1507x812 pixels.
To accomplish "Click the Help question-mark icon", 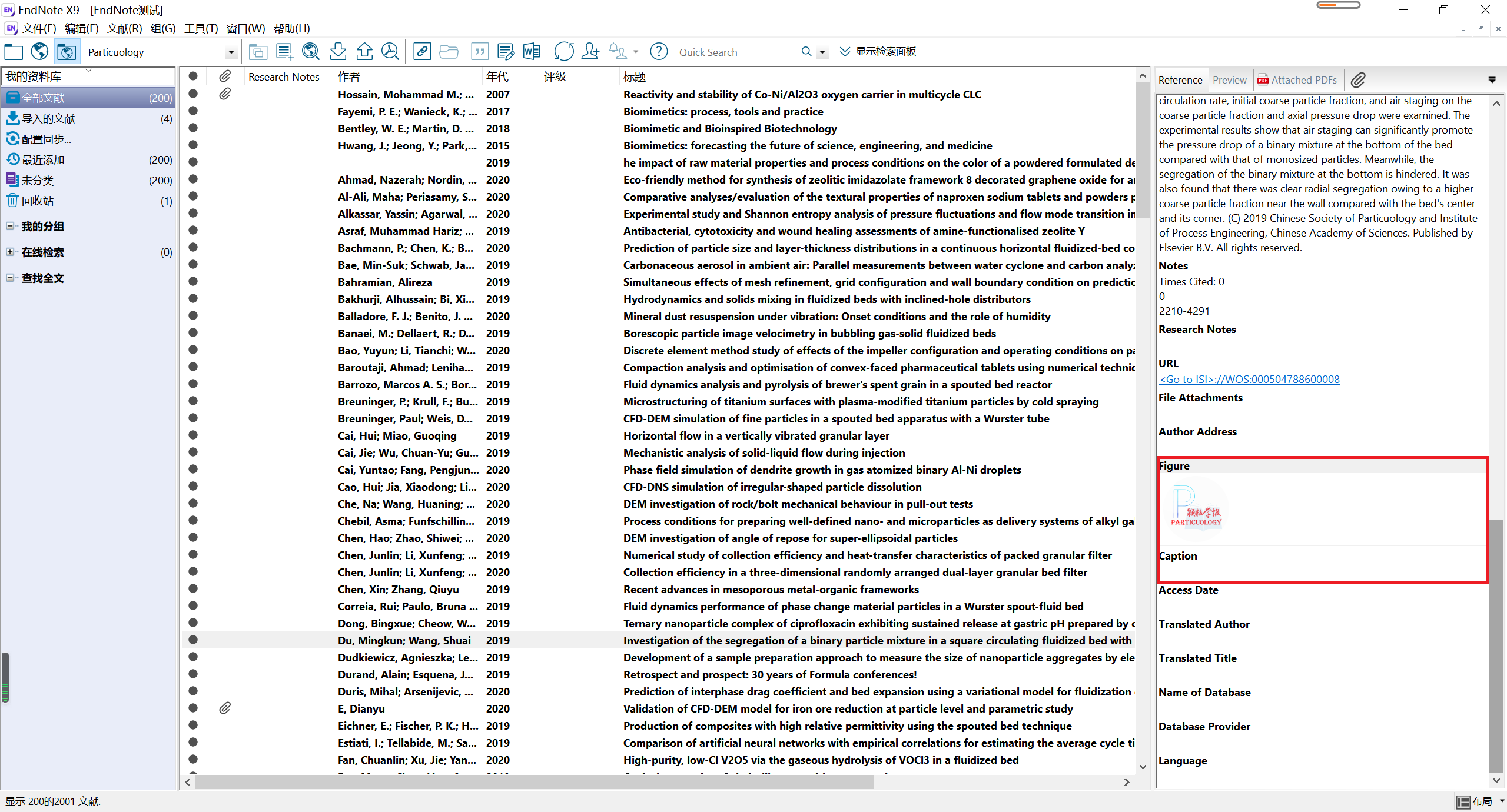I will 659,52.
